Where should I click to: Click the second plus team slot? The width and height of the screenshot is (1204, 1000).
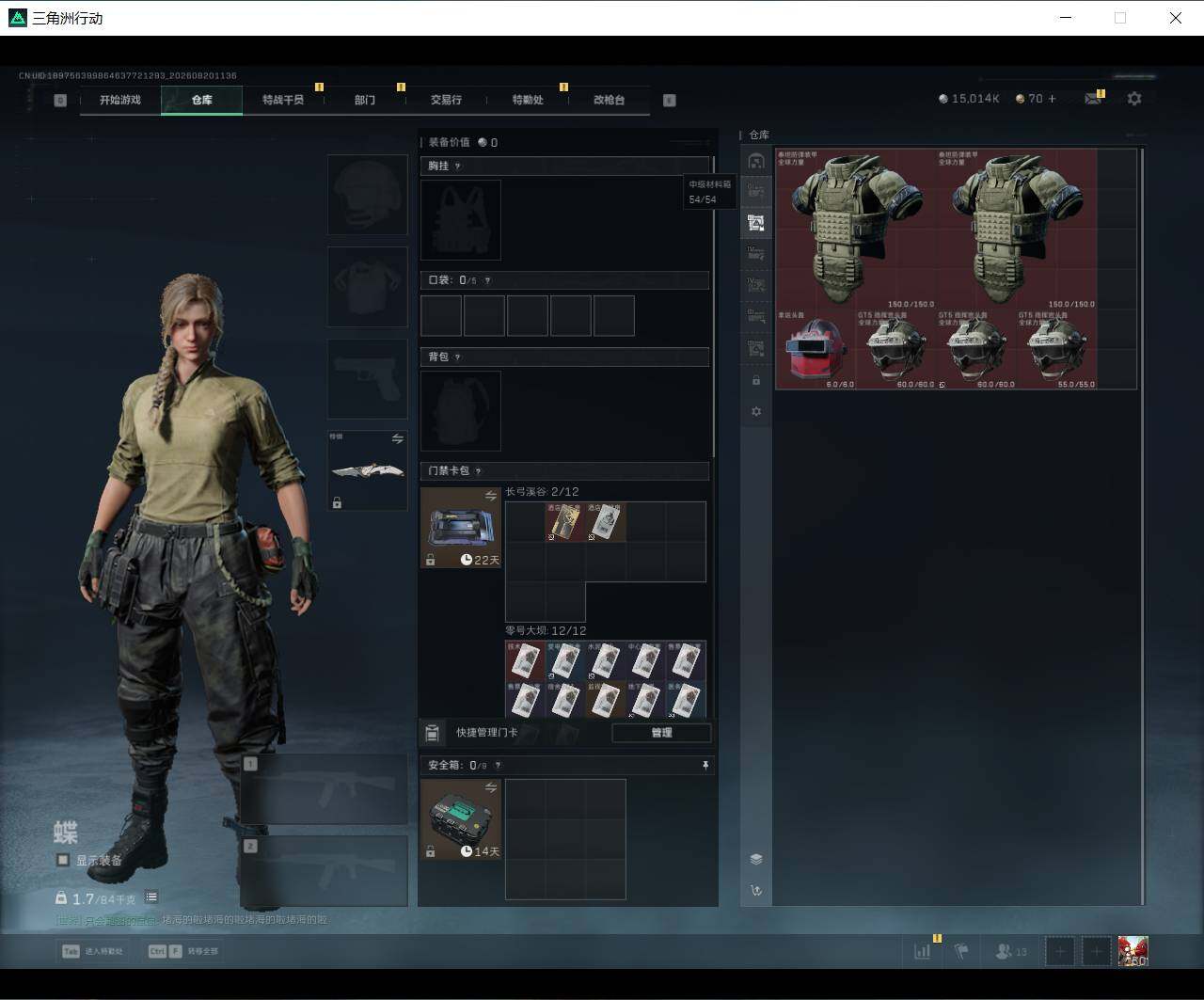[1096, 951]
